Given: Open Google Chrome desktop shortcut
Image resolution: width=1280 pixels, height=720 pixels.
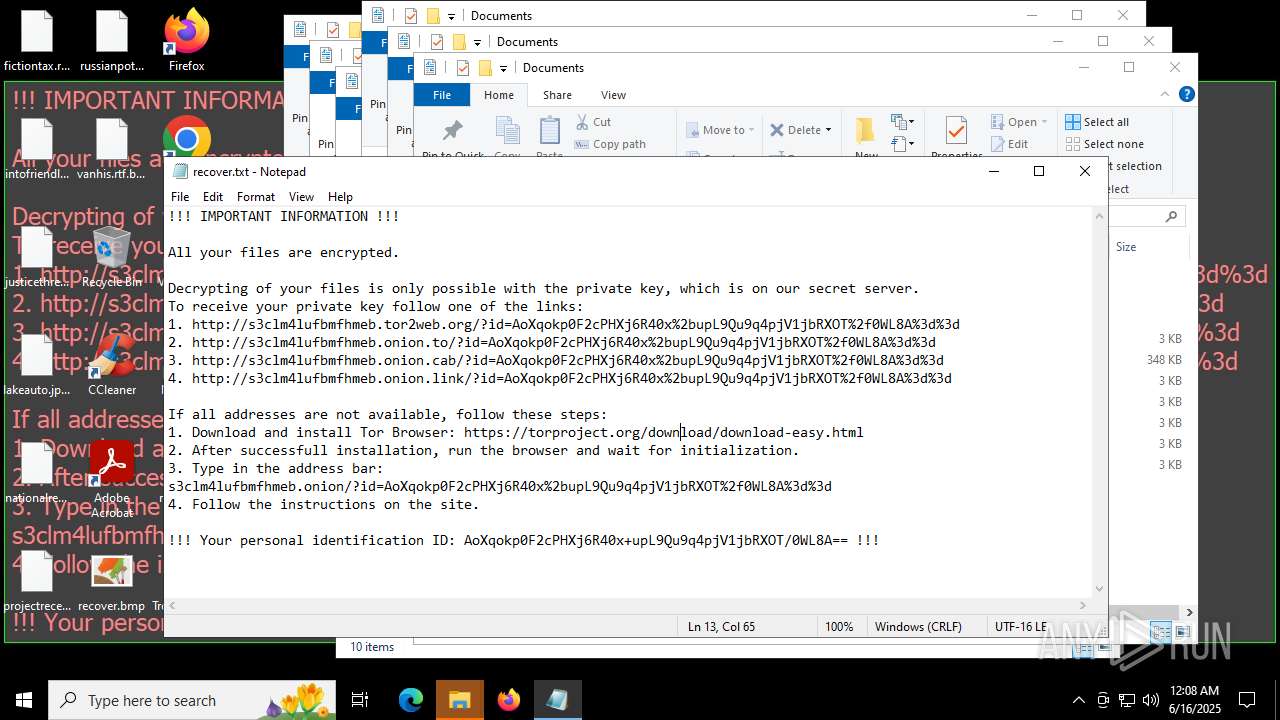Looking at the screenshot, I should point(187,138).
